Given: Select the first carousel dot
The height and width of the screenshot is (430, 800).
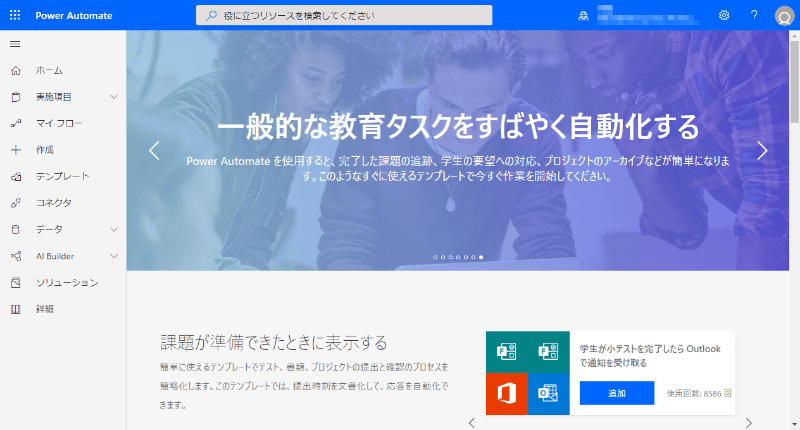Looking at the screenshot, I should (435, 257).
